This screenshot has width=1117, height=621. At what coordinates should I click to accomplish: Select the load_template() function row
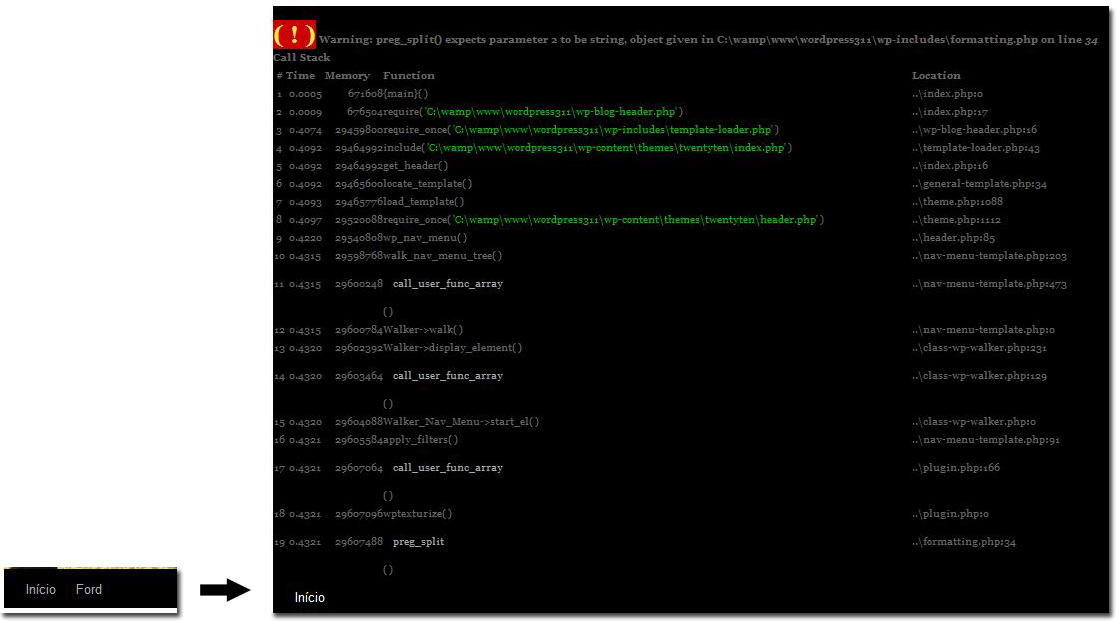click(423, 202)
